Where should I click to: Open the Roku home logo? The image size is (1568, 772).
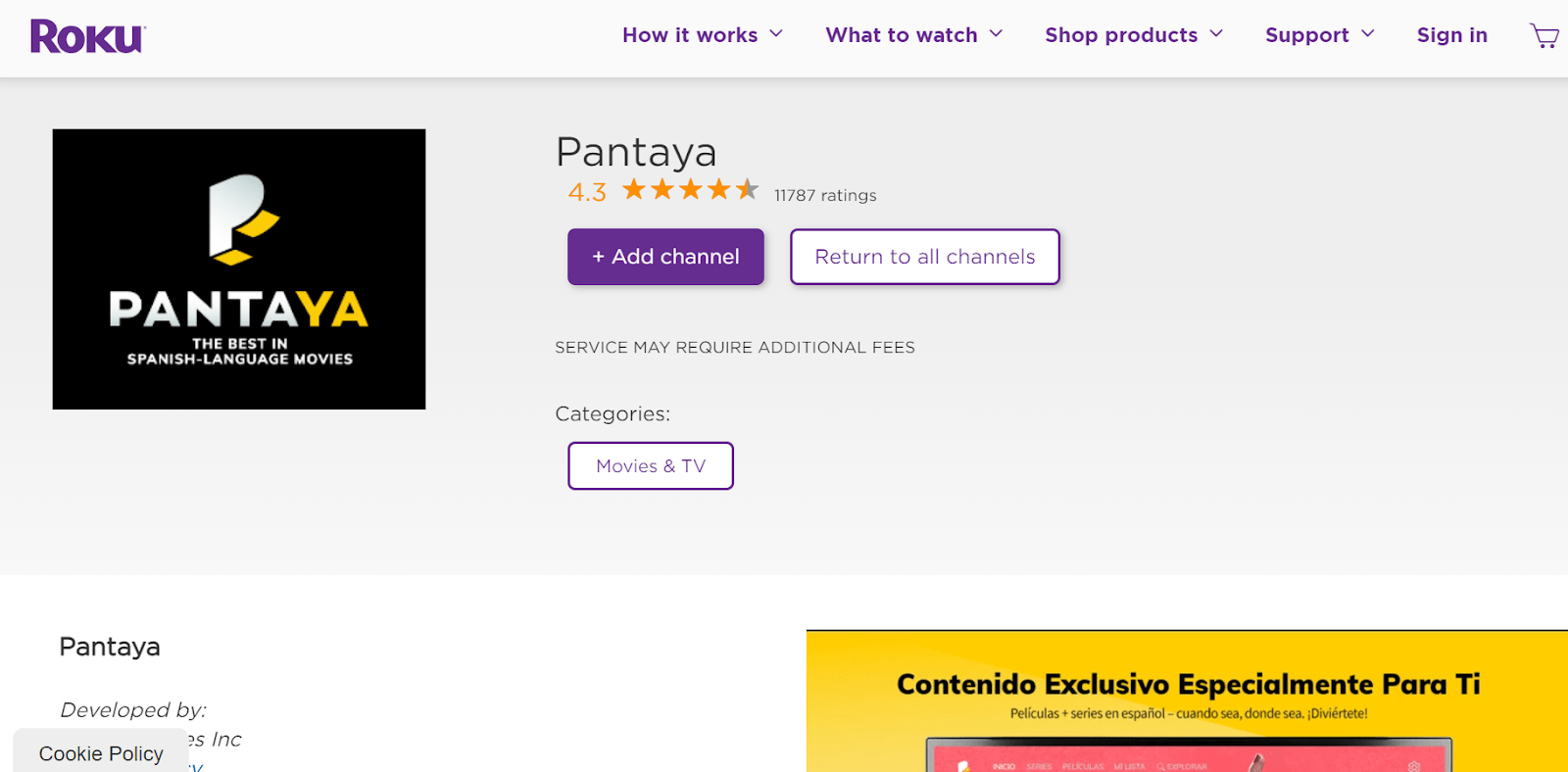88,36
